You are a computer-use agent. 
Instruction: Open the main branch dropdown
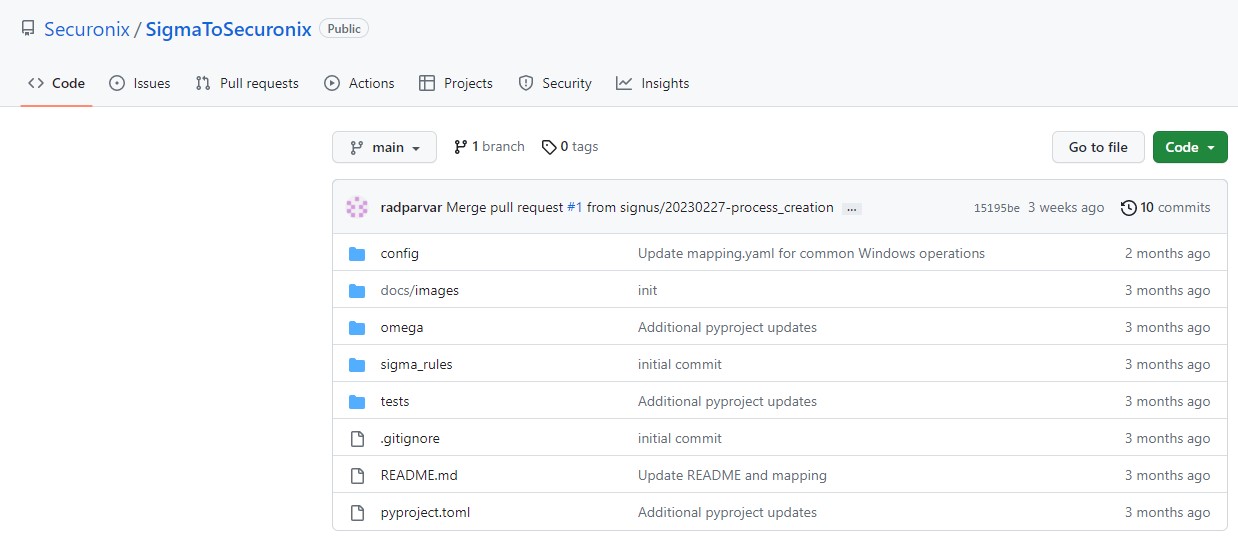384,147
